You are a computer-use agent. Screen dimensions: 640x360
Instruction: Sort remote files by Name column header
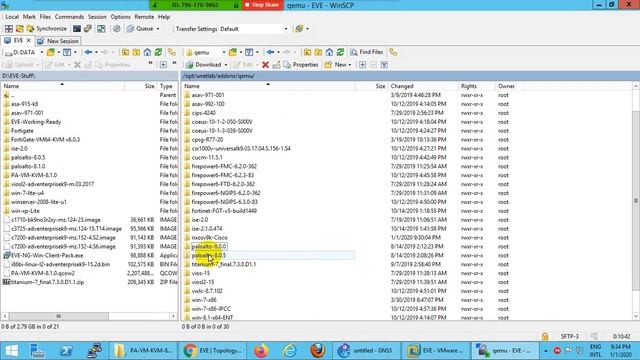(268, 86)
